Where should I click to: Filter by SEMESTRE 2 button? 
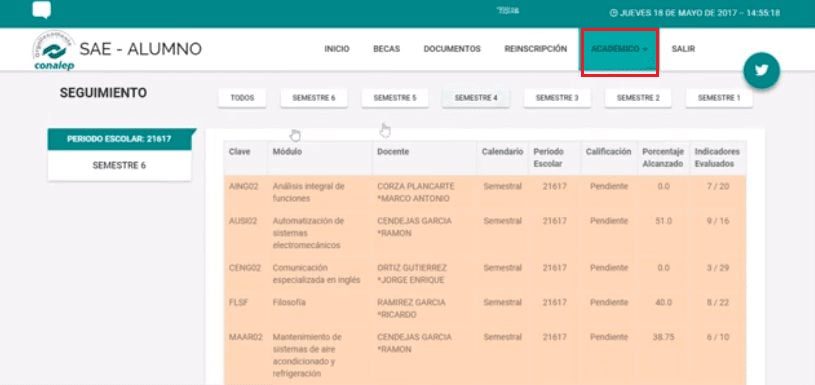pyautogui.click(x=638, y=98)
